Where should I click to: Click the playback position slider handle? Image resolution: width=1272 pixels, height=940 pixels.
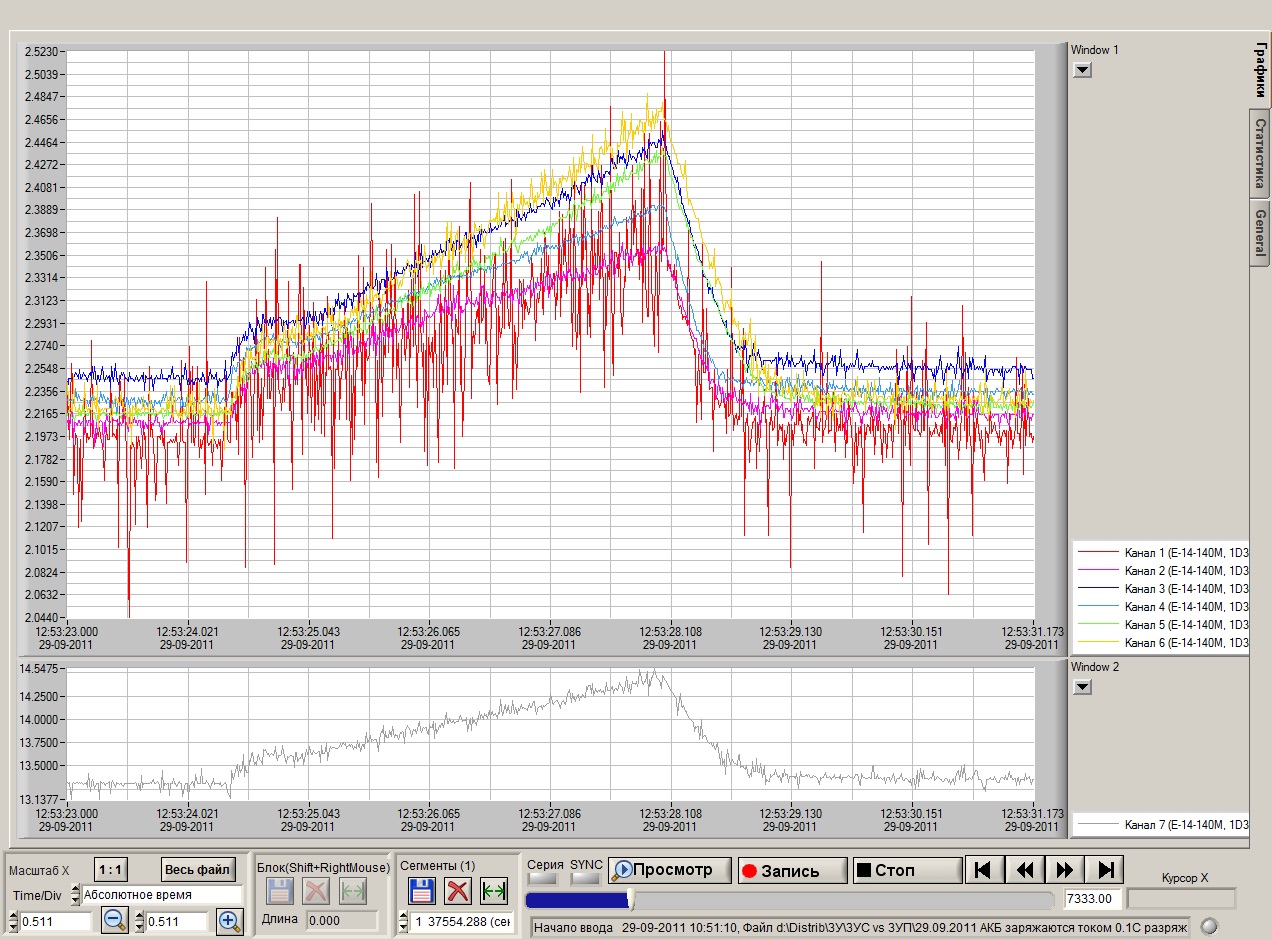630,900
